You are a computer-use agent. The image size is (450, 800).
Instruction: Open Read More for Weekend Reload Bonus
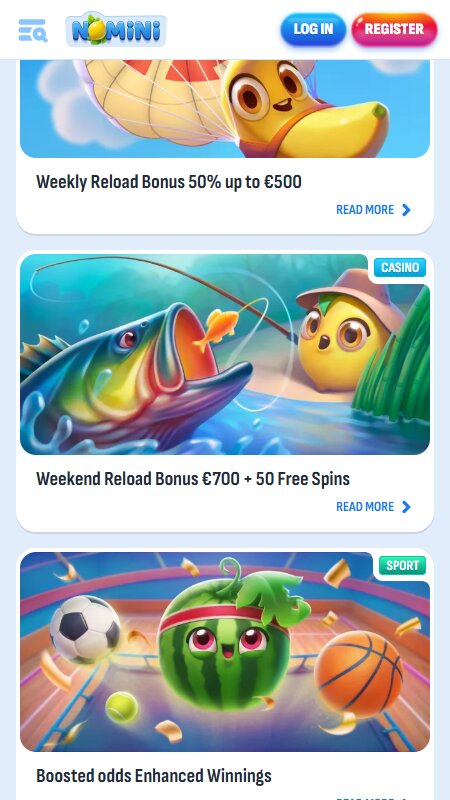tap(365, 507)
